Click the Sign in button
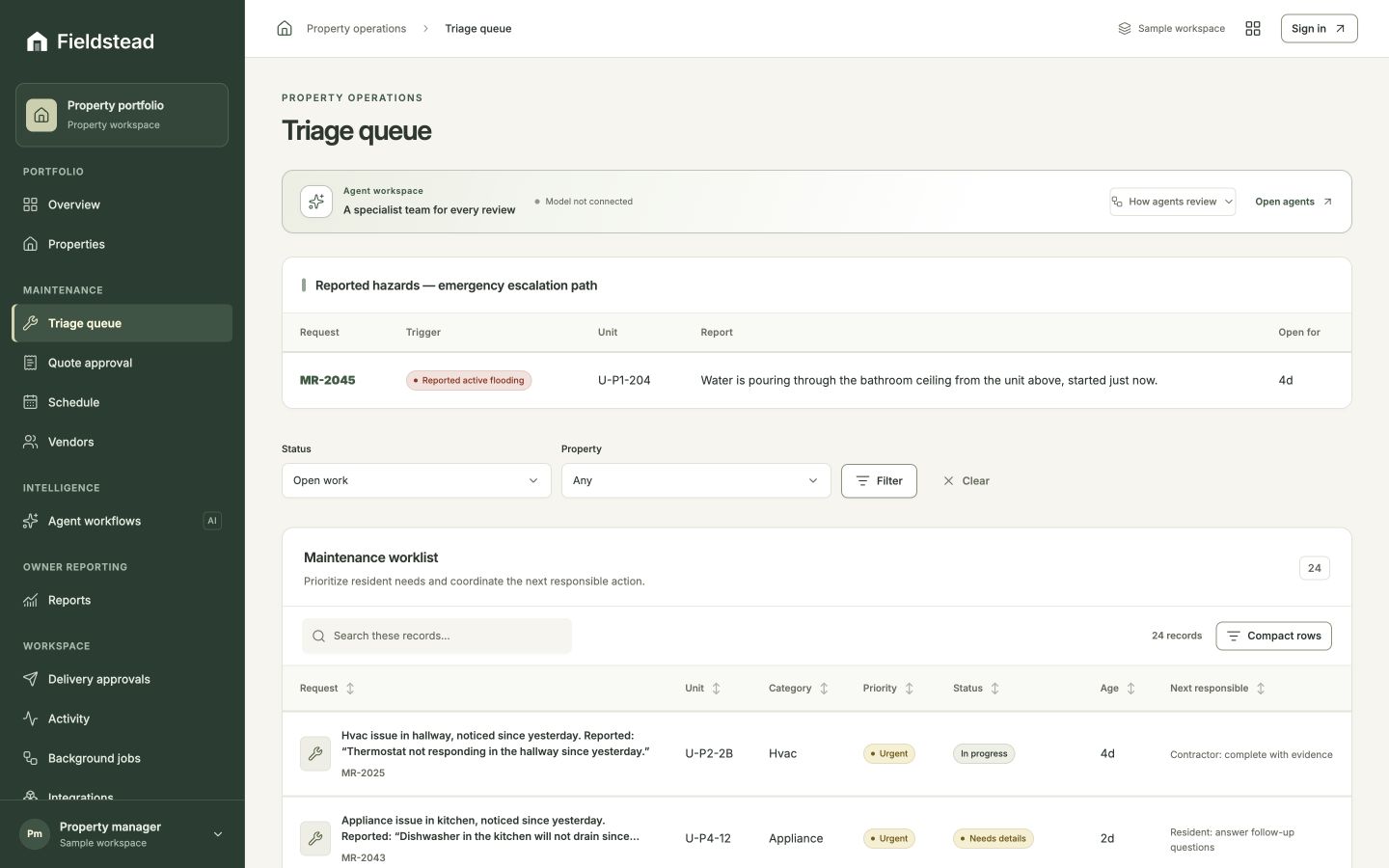 click(x=1319, y=29)
